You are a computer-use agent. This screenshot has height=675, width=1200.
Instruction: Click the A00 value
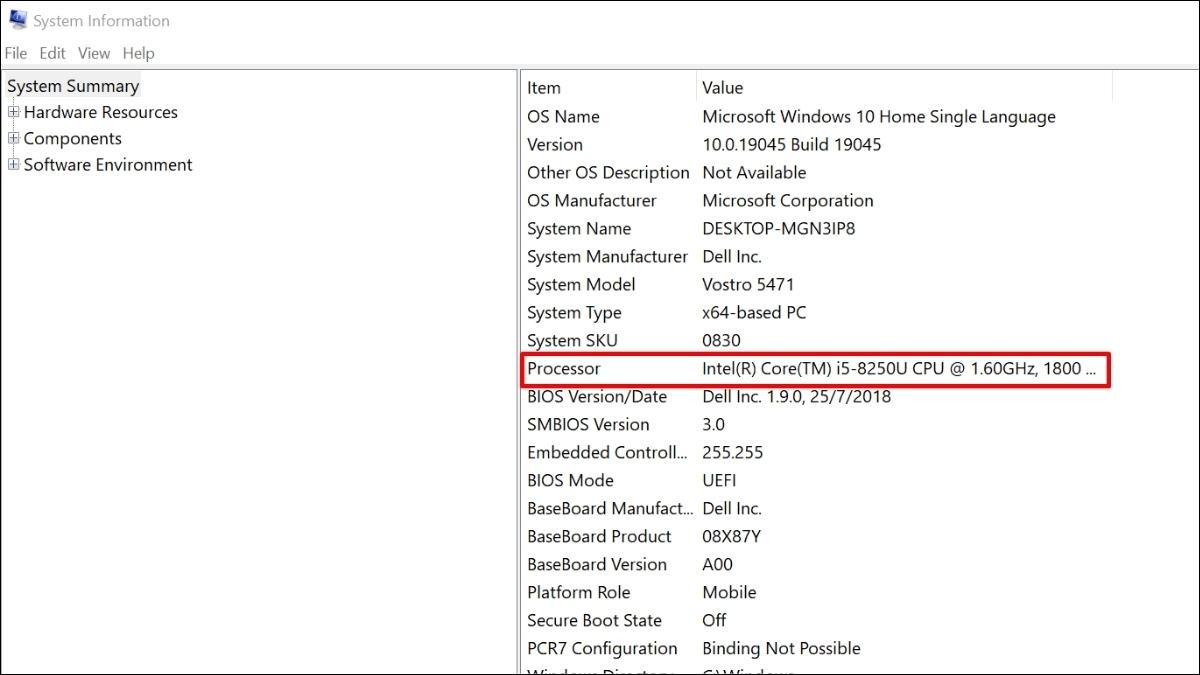718,565
